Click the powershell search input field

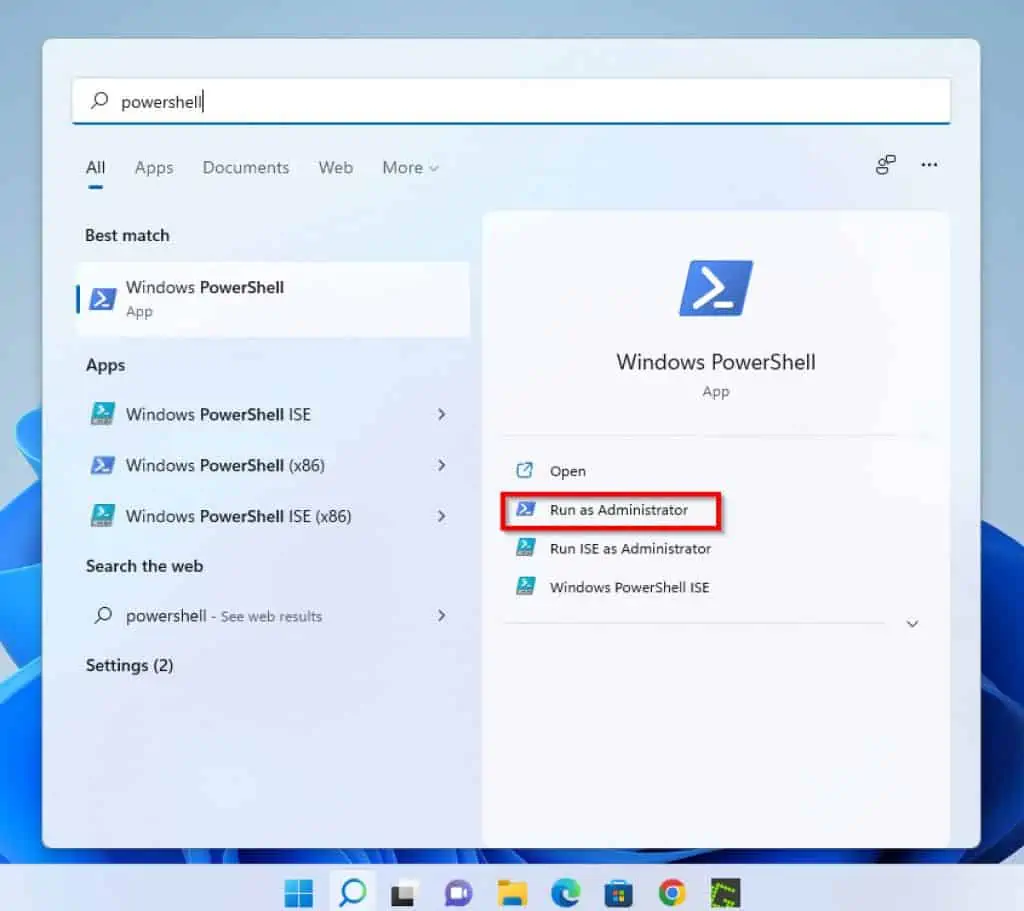pos(511,101)
